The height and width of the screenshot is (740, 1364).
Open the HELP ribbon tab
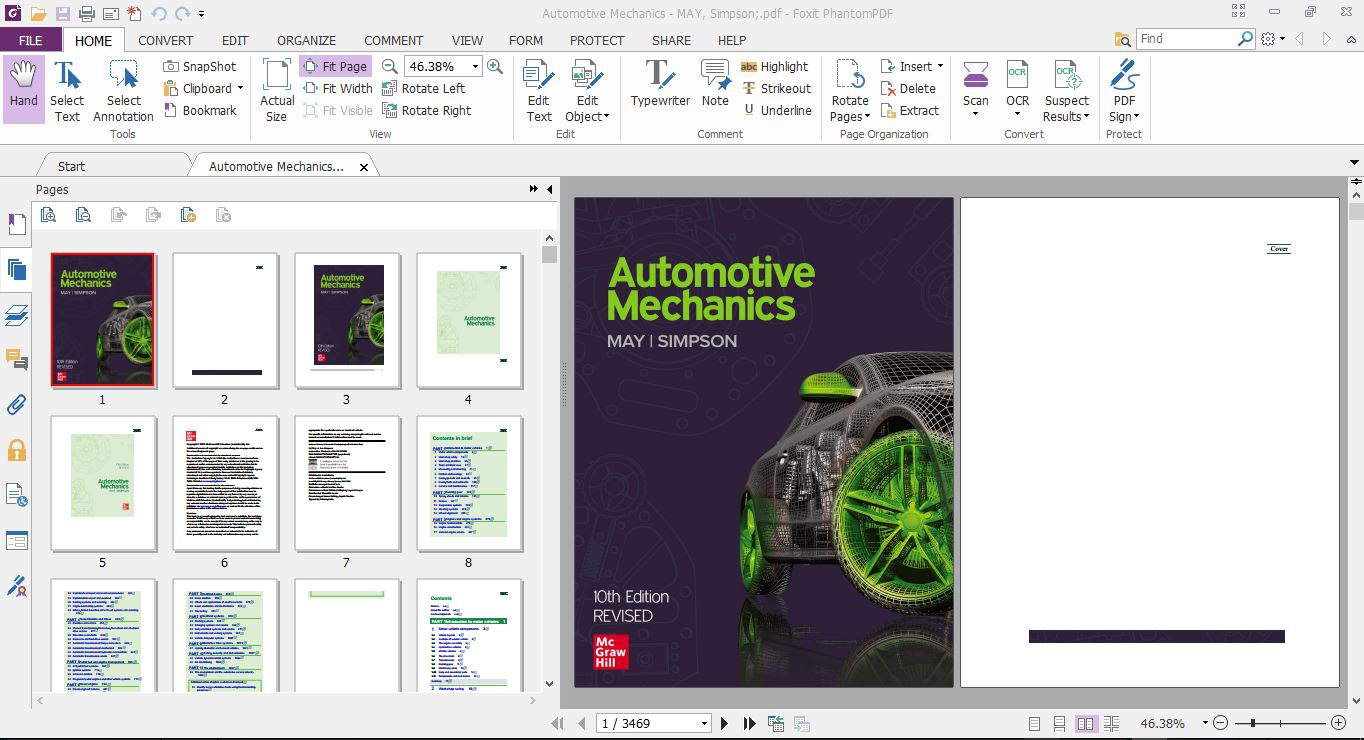click(732, 40)
